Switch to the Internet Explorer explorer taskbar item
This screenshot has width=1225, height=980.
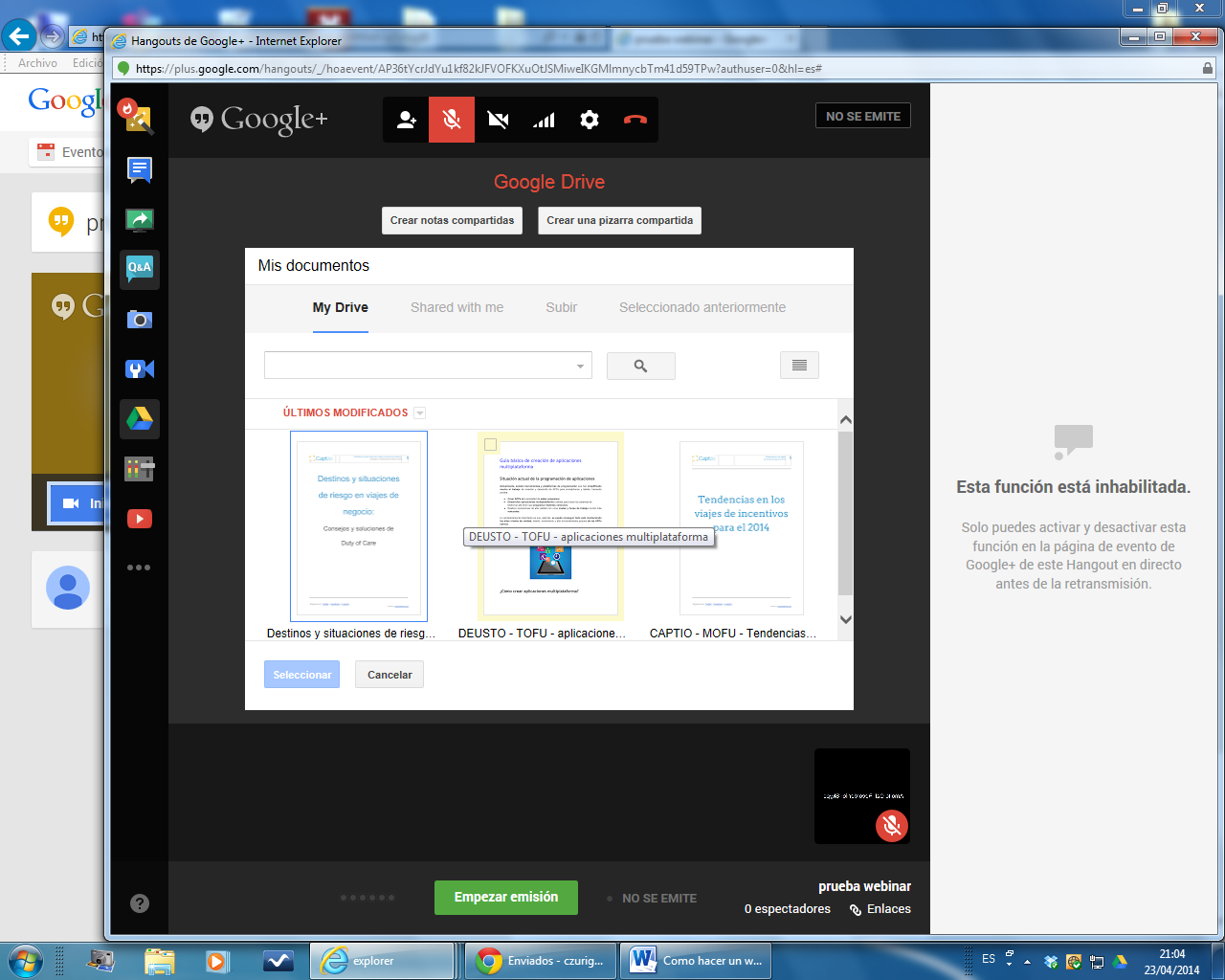point(383,961)
